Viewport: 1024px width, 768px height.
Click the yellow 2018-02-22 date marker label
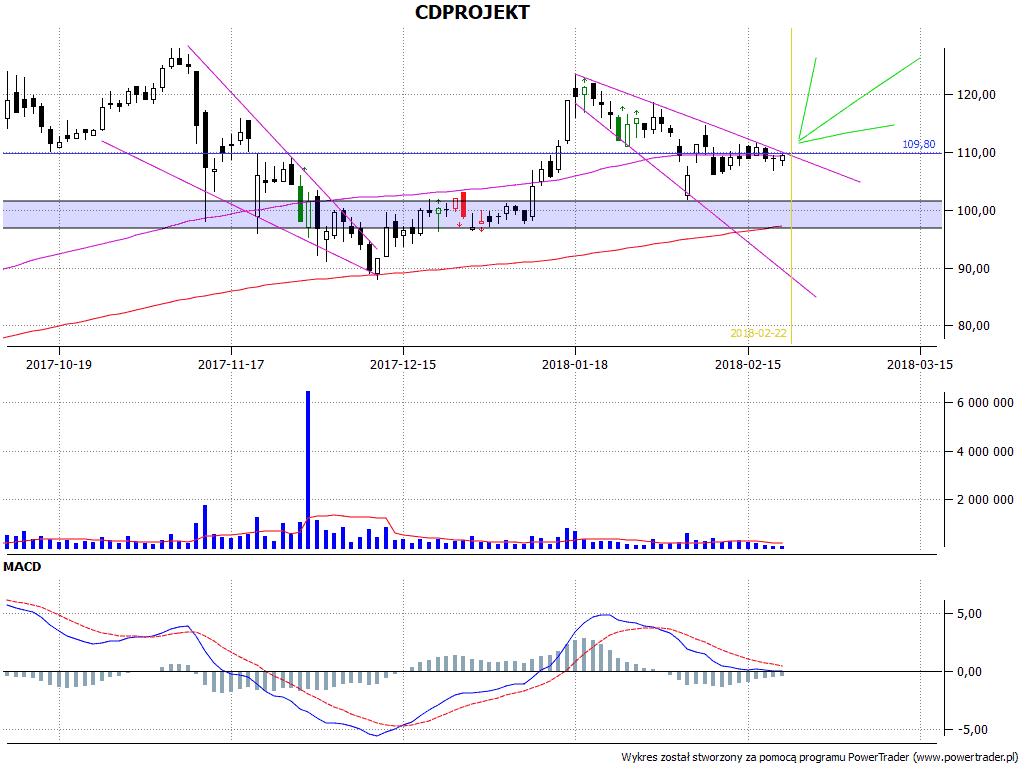tap(758, 333)
